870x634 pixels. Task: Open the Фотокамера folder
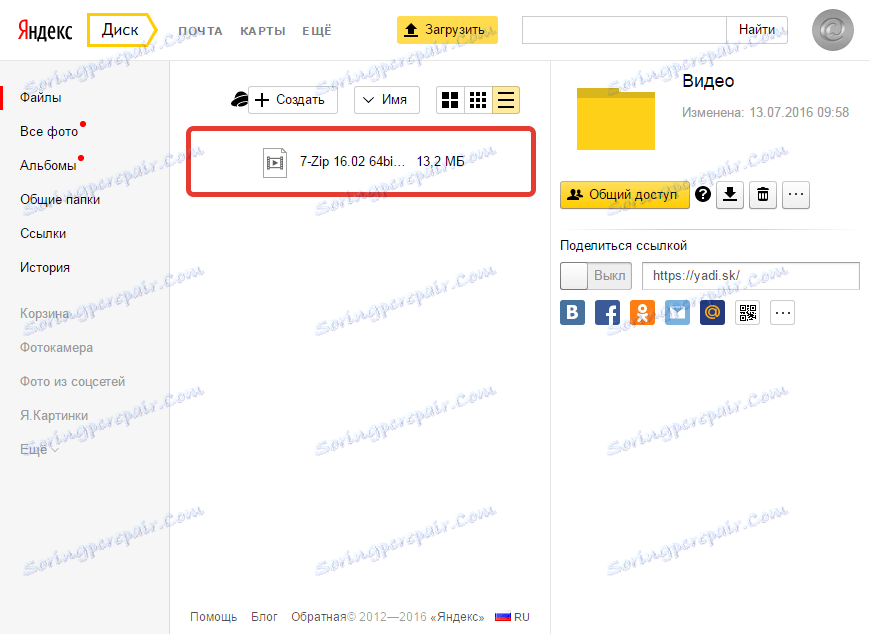coord(56,348)
